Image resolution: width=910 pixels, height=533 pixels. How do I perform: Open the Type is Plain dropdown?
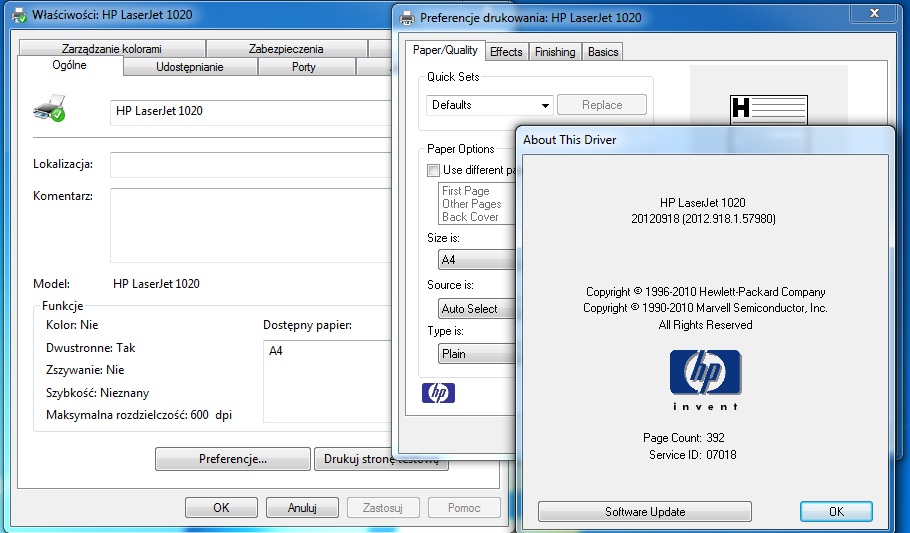(476, 354)
